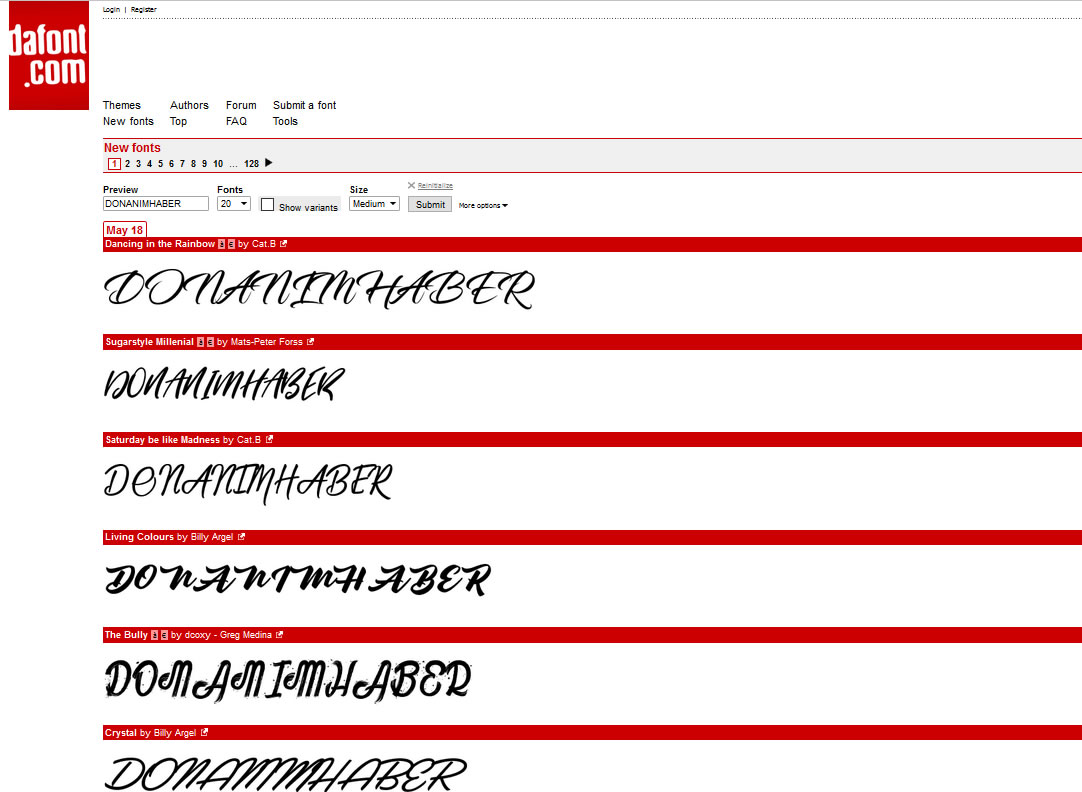Viewport: 1082px width, 792px height.
Task: Click accents icon beside Dancing in the Rainbow
Action: [x=222, y=244]
